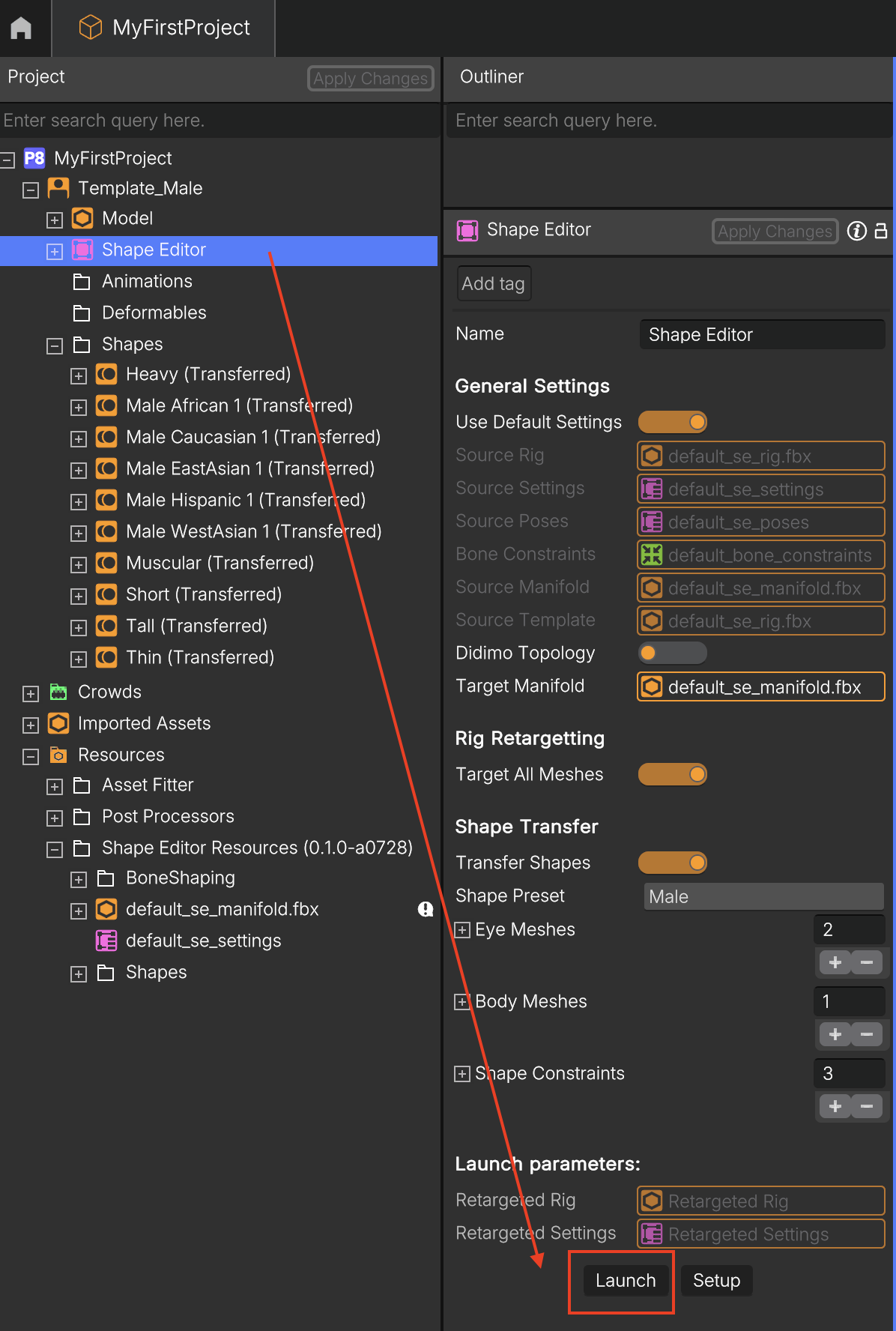Select Male WestAsian 1 (Transferred) row
The width and height of the screenshot is (896, 1331).
pos(219,531)
